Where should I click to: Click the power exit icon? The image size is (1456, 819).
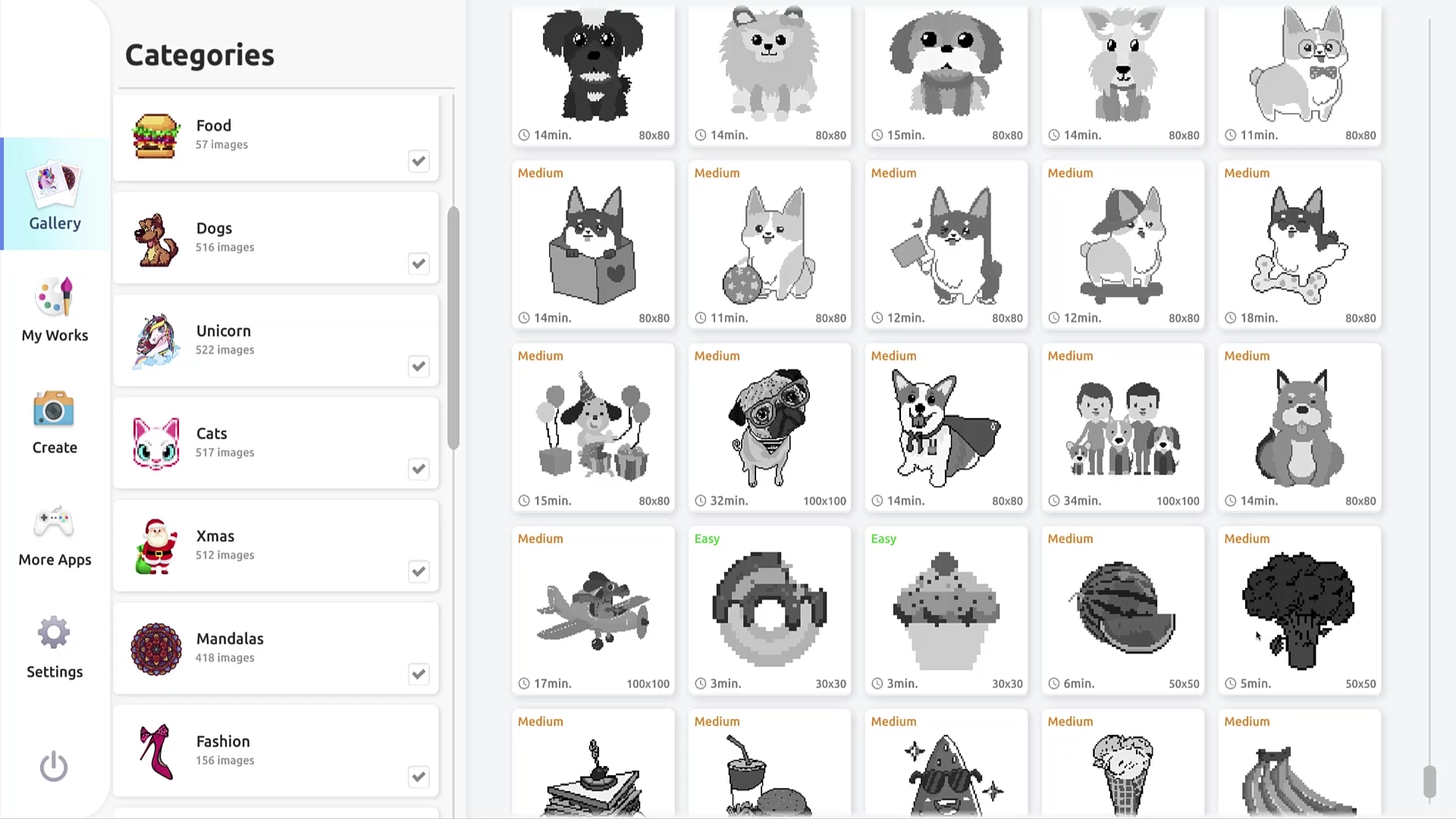coord(54,767)
